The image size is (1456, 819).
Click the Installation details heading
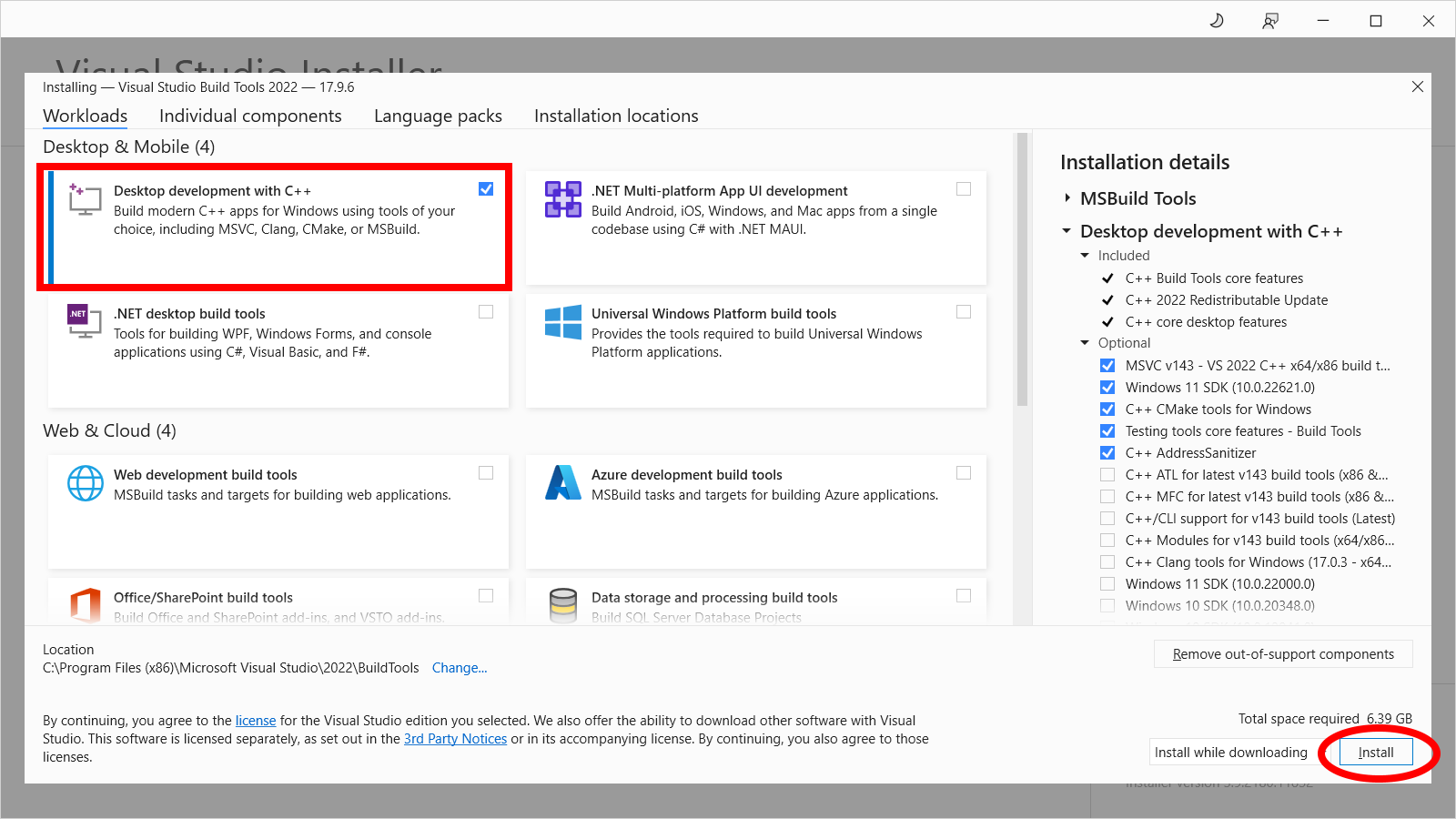[1145, 163]
